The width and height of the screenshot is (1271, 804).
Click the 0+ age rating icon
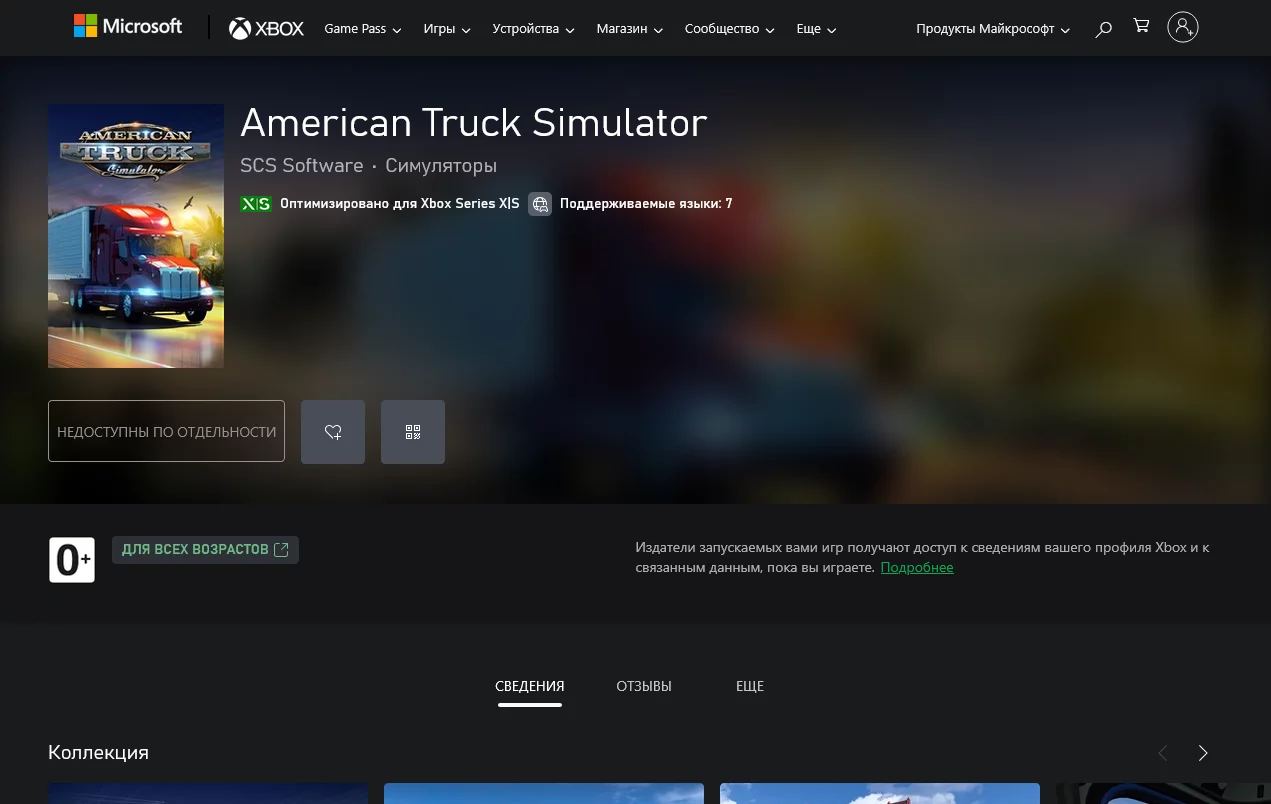(x=72, y=560)
